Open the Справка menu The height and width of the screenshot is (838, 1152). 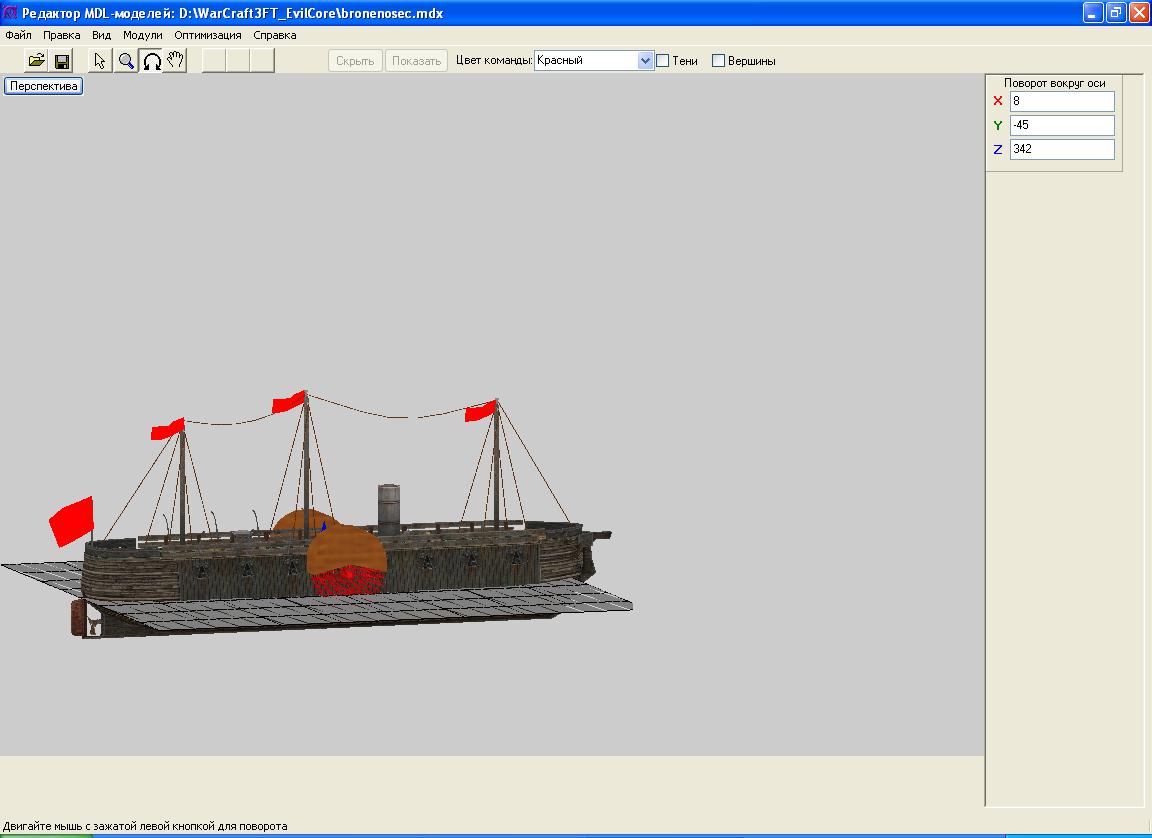pos(275,35)
